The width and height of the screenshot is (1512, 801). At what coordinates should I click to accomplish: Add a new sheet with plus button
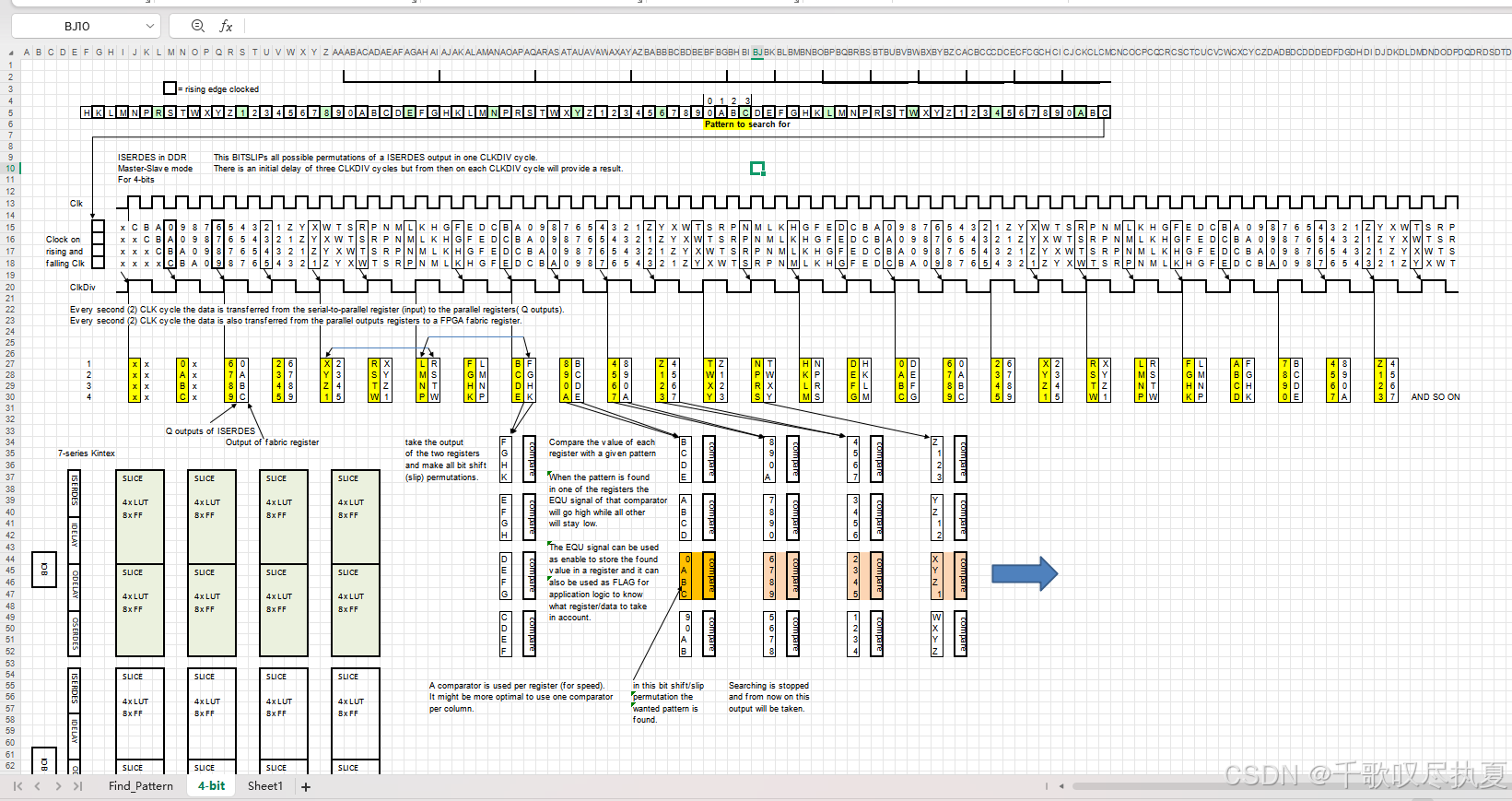coord(306,786)
